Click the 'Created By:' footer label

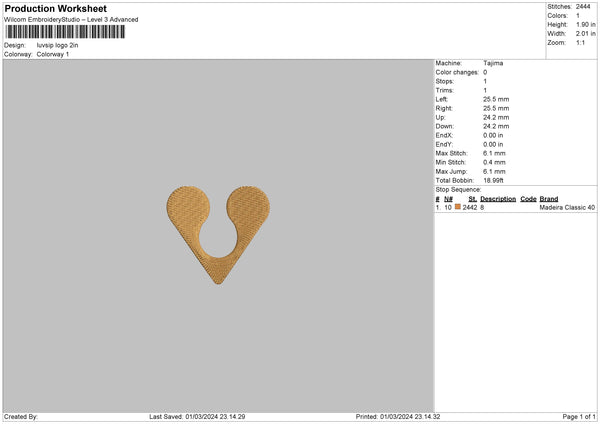point(21,417)
